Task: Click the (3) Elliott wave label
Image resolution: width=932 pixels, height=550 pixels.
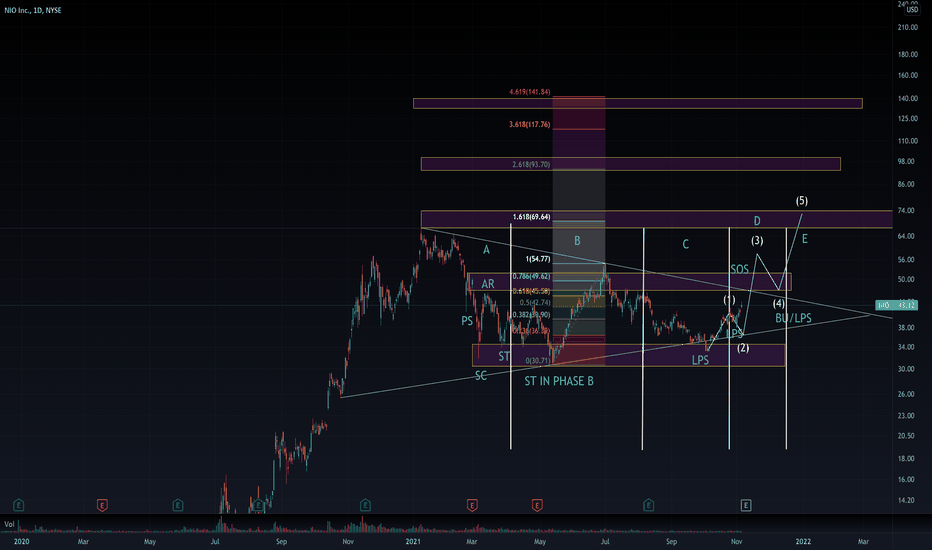Action: pos(757,241)
